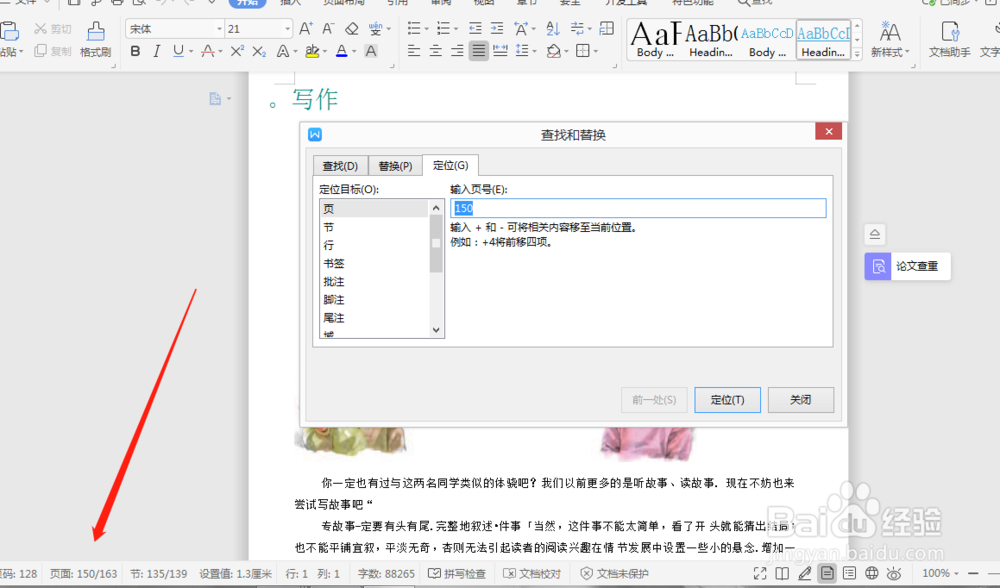Open the New Style (新样式) tool
This screenshot has width=1000, height=588.
click(x=890, y=38)
